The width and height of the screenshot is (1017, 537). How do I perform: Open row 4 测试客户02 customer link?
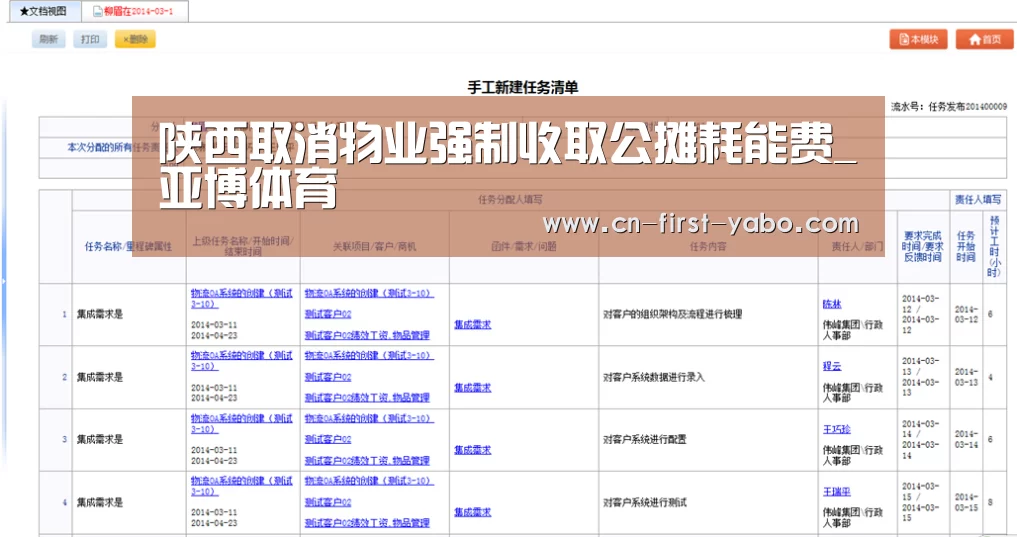[x=328, y=502]
